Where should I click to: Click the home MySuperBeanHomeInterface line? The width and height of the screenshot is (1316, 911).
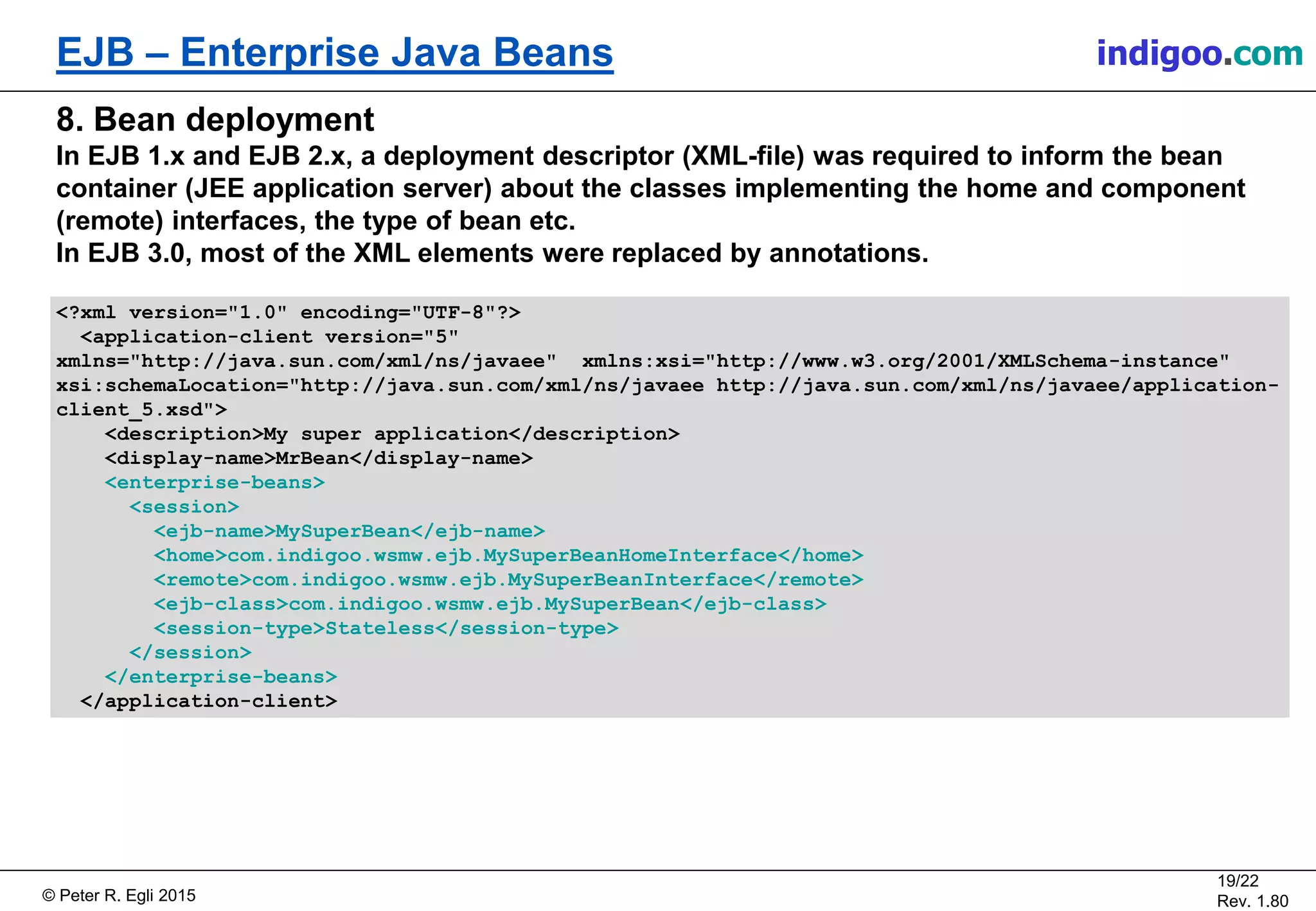(x=508, y=556)
